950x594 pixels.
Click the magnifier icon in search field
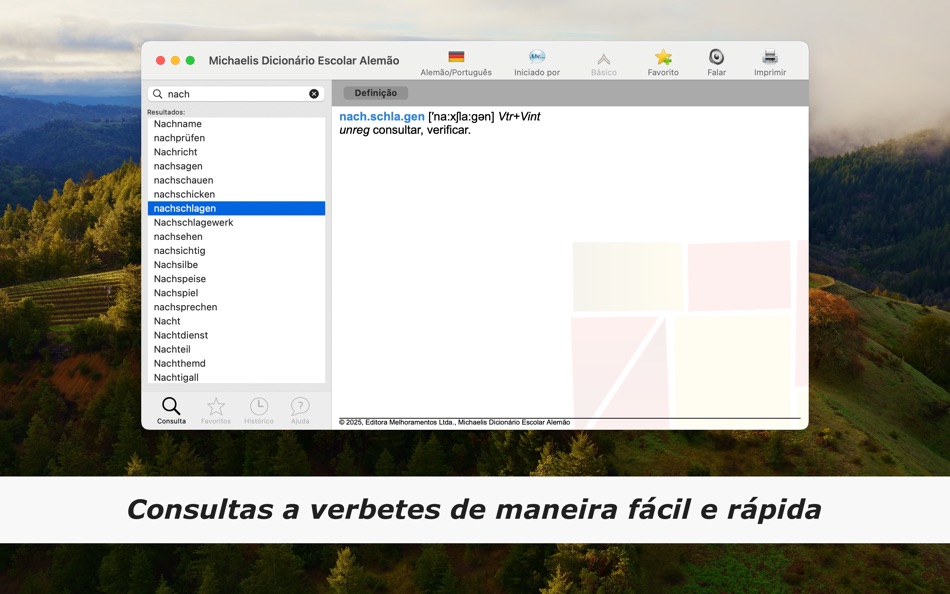[x=158, y=94]
